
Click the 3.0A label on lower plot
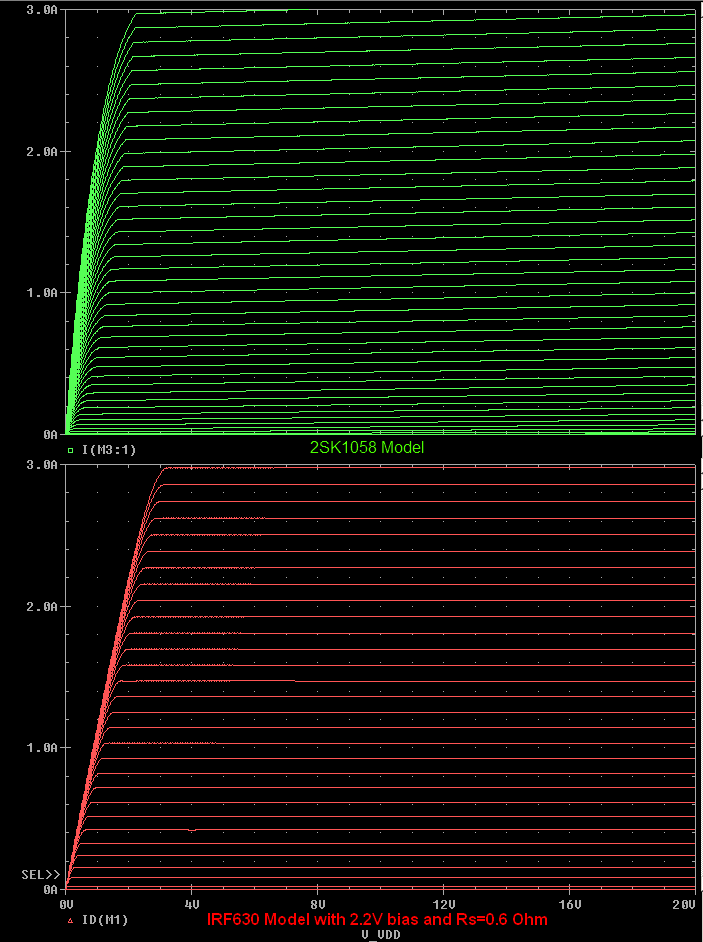[41, 466]
